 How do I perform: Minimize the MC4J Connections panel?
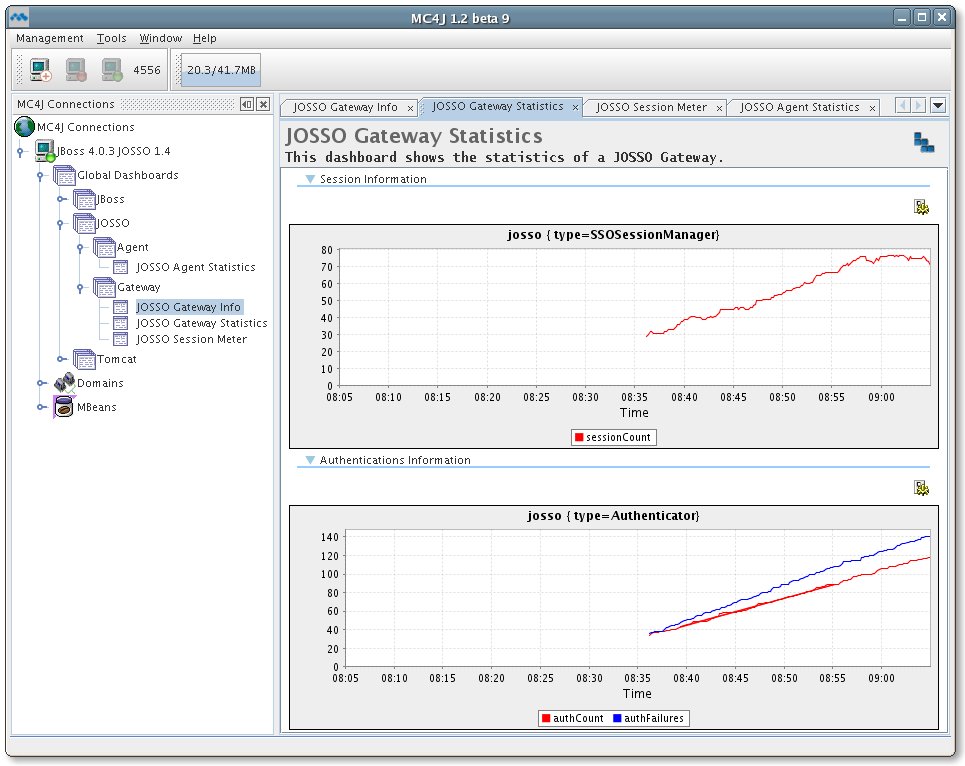coord(246,104)
